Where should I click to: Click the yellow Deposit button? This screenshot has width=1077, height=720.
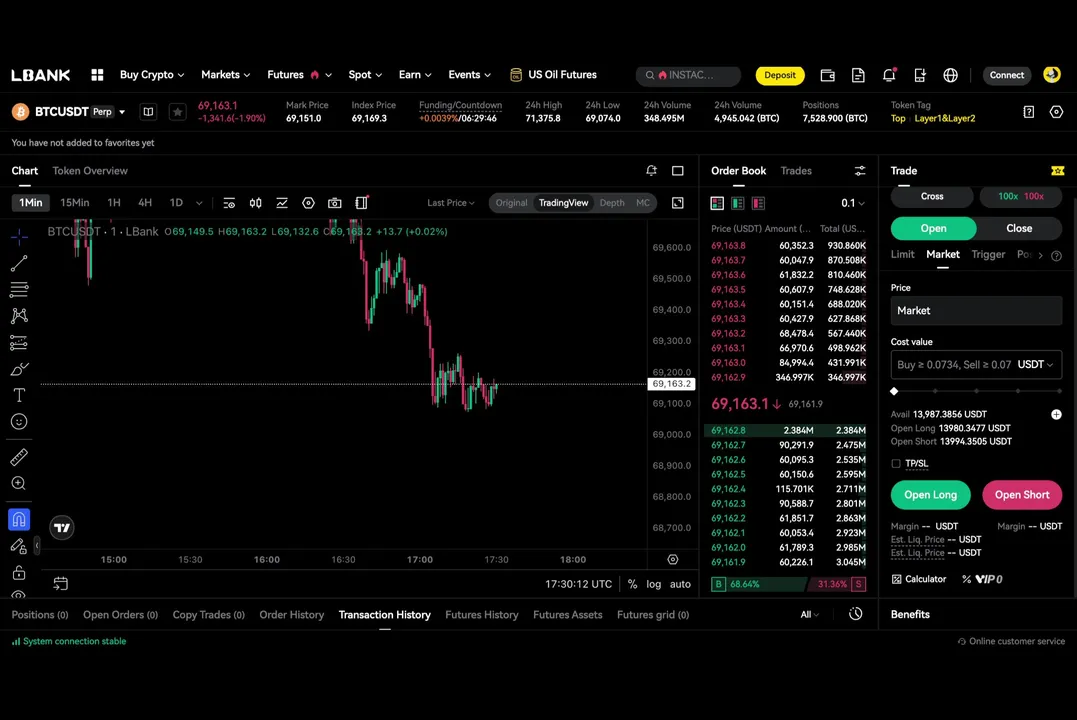pos(780,75)
